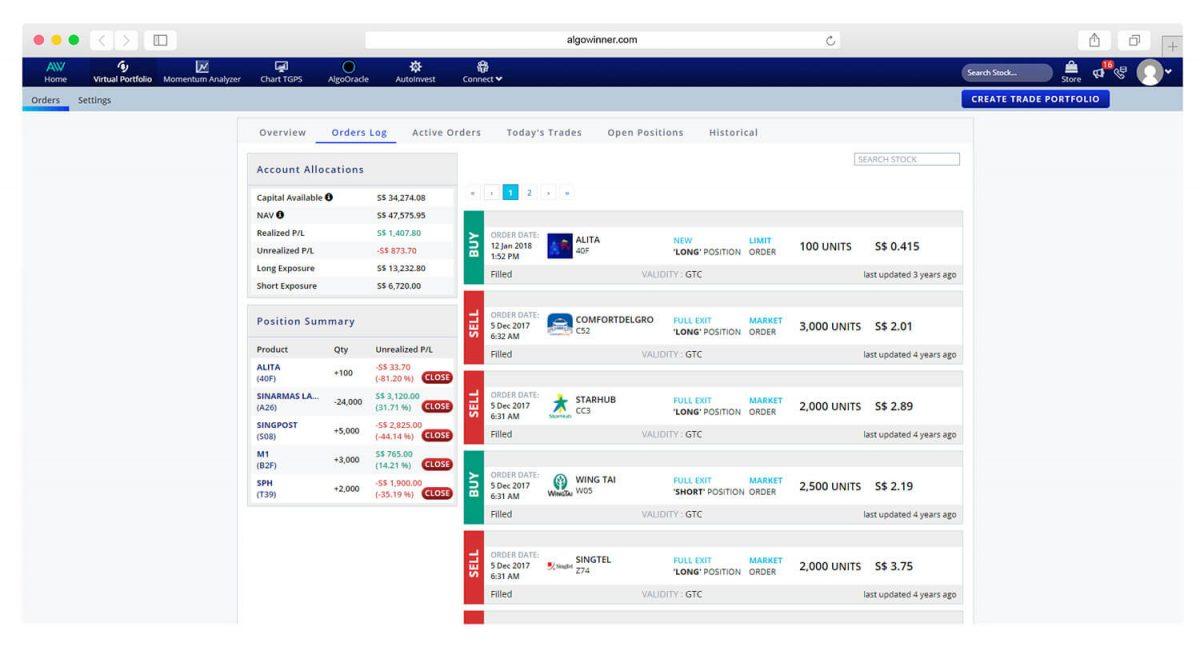Focus the Search Stock field in orders log
The height and width of the screenshot is (647, 1200).
[x=906, y=159]
